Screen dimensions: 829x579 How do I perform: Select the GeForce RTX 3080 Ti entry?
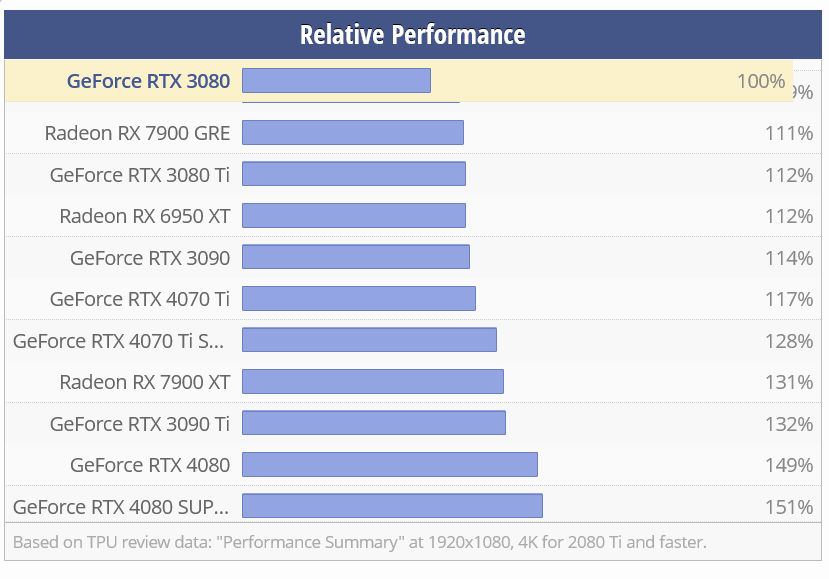(140, 175)
